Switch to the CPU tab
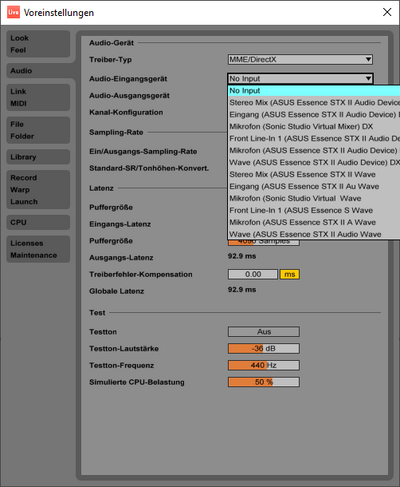Screen dimensions: 400x487 (x=38, y=222)
